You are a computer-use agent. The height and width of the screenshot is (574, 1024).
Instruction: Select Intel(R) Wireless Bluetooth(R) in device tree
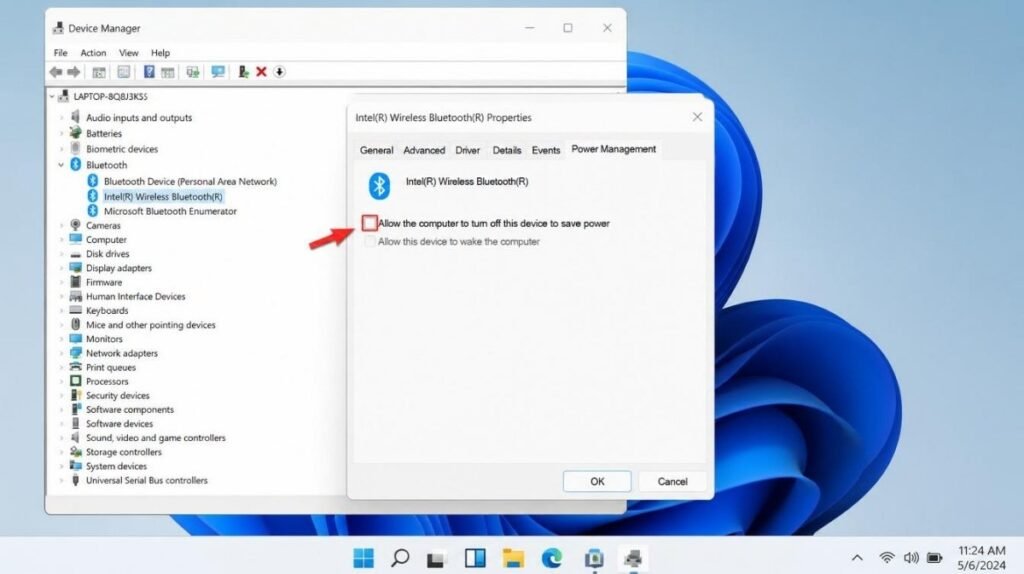(x=163, y=197)
